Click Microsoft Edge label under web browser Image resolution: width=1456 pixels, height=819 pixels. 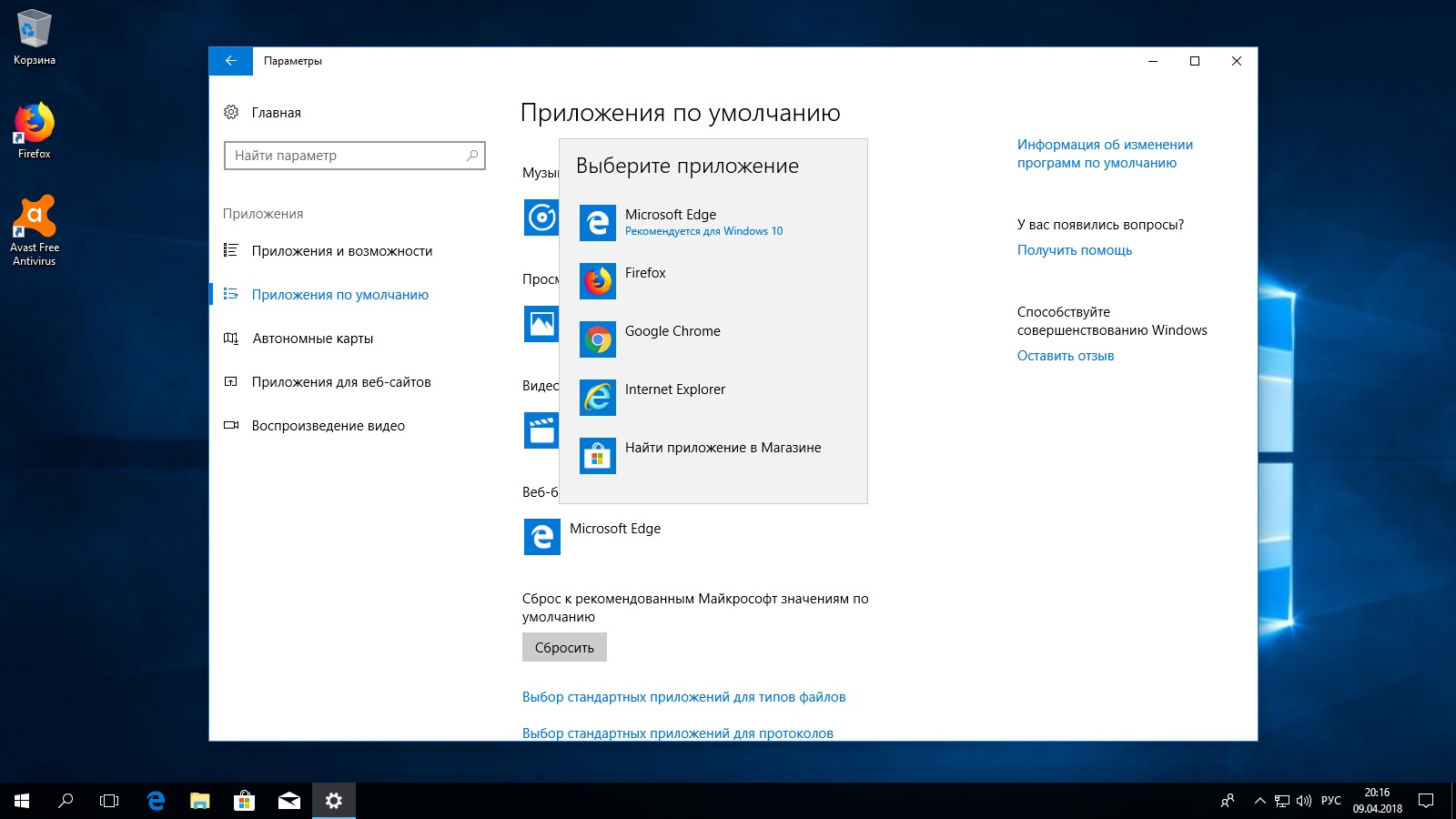pyautogui.click(x=615, y=529)
